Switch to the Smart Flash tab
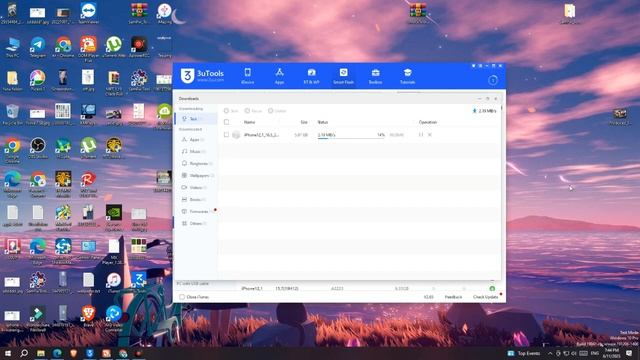Screen dimensions: 640x360 pyautogui.click(x=343, y=76)
